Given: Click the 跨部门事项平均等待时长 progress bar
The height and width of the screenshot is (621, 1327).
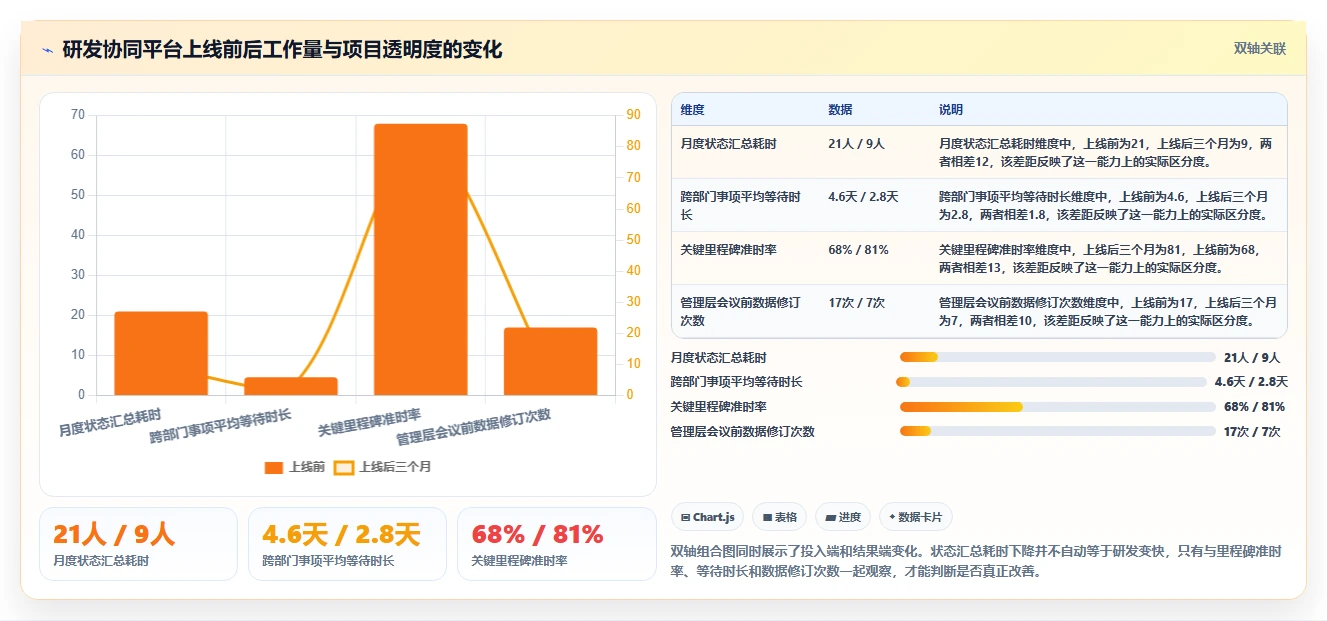Looking at the screenshot, I should pyautogui.click(x=1051, y=382).
